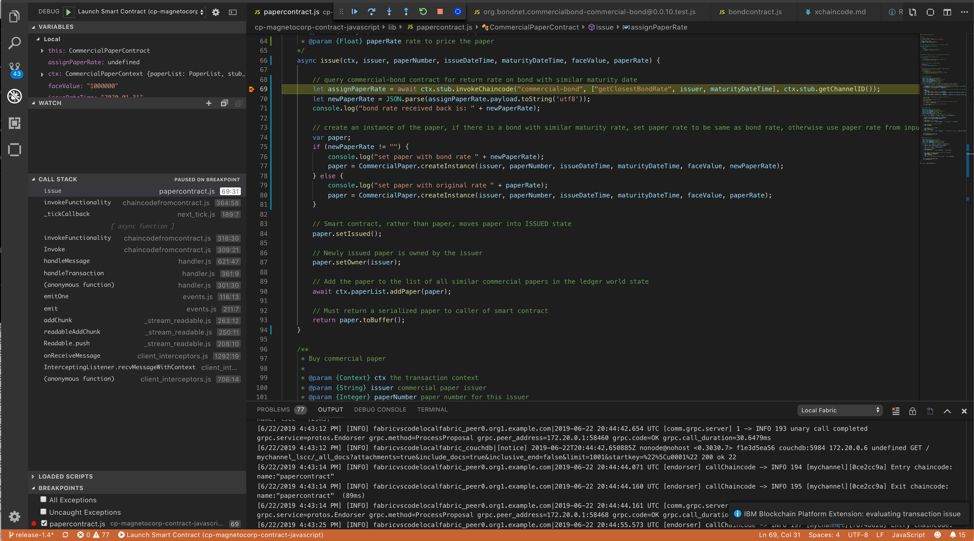Select the Debug view icon in activity bar
Image resolution: width=974 pixels, height=541 pixels.
pyautogui.click(x=14, y=96)
